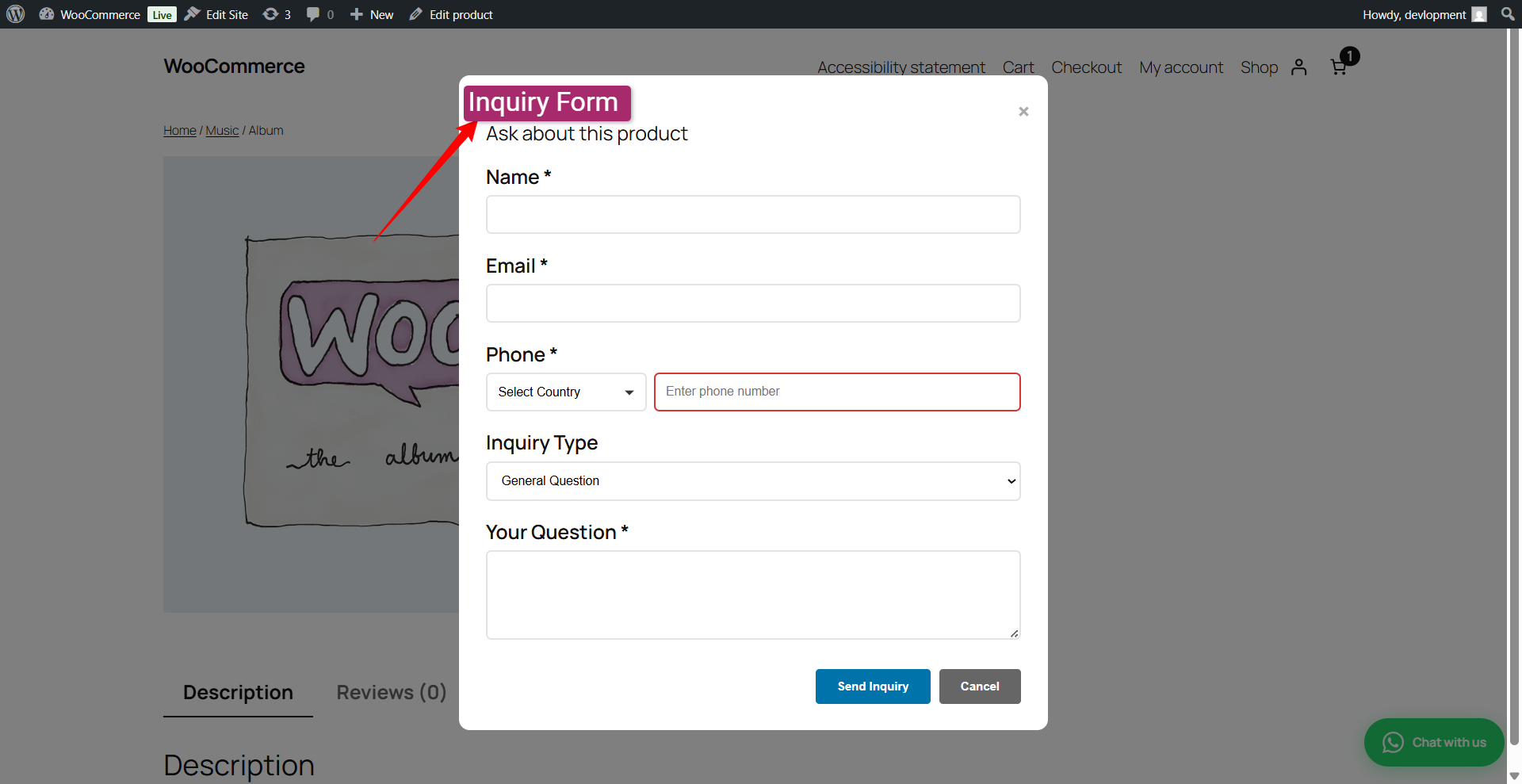Close the inquiry form with X

(1023, 112)
